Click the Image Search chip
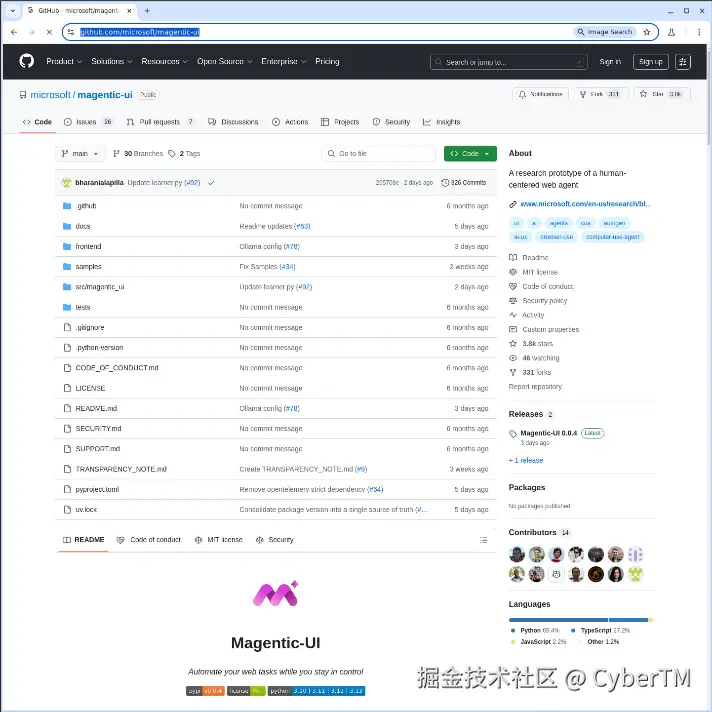This screenshot has height=712, width=712. (x=604, y=32)
